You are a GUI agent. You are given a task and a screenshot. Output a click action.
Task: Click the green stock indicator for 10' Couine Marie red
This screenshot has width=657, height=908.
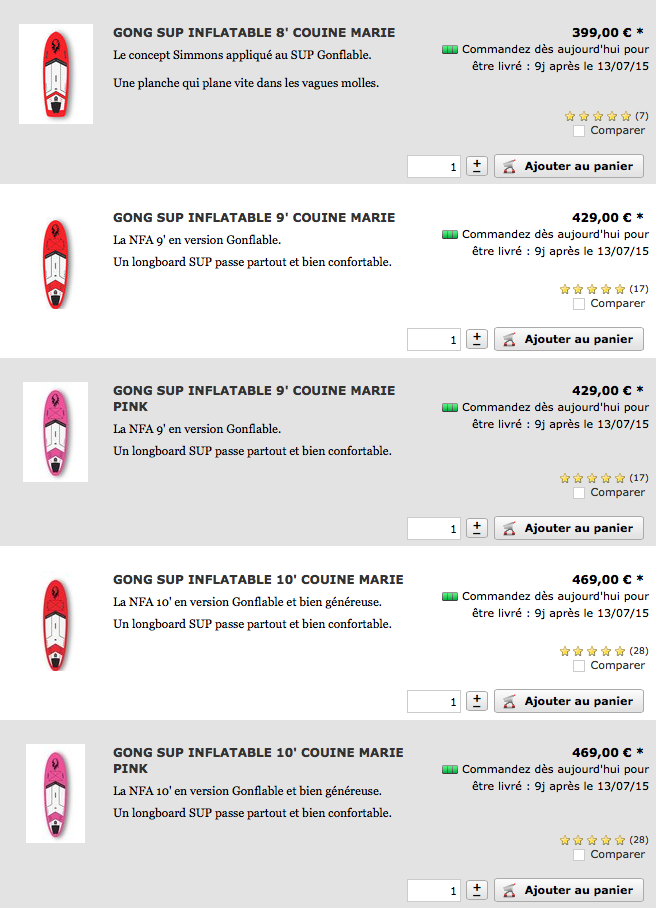point(450,597)
